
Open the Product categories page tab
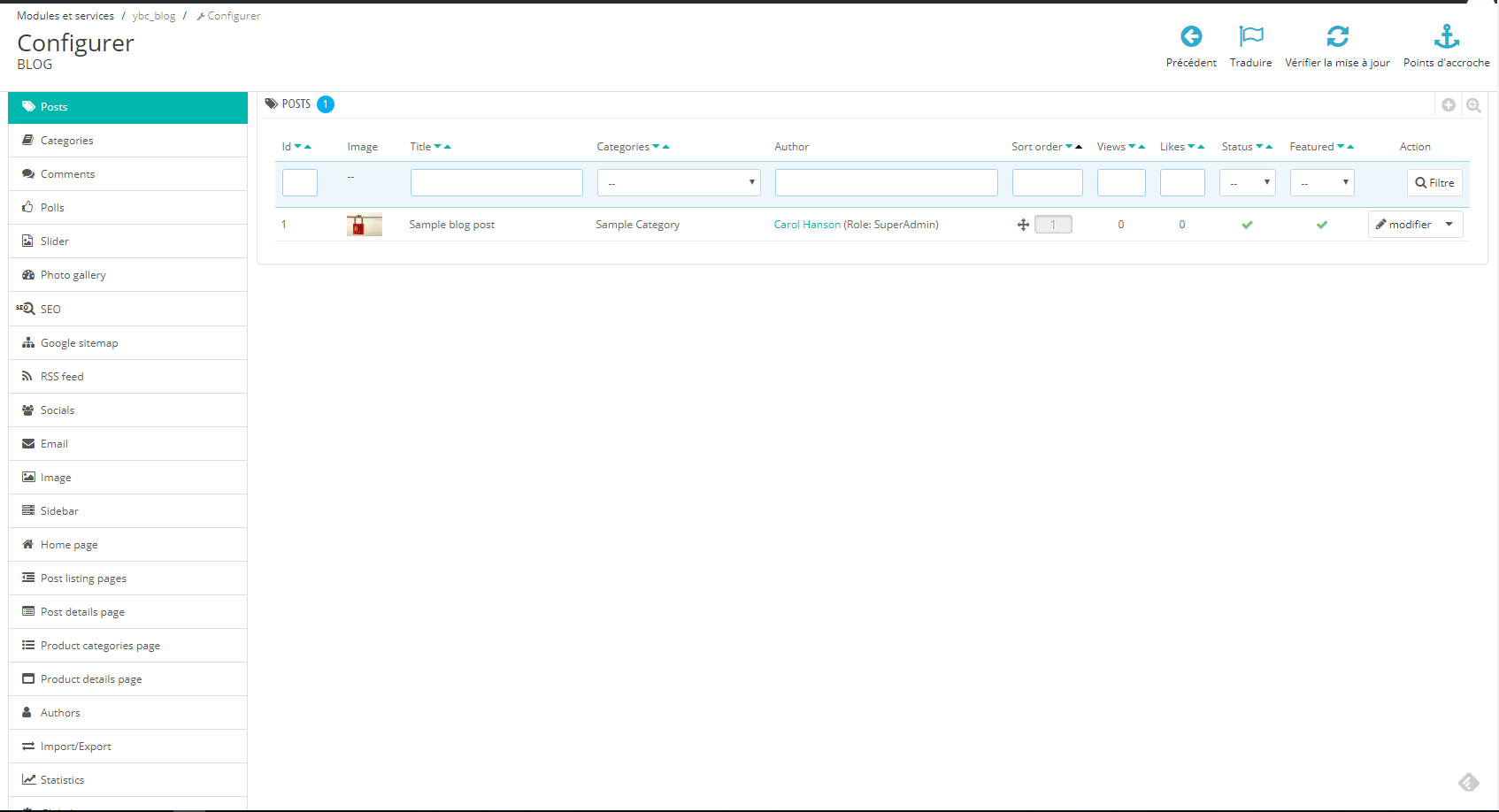pos(127,646)
